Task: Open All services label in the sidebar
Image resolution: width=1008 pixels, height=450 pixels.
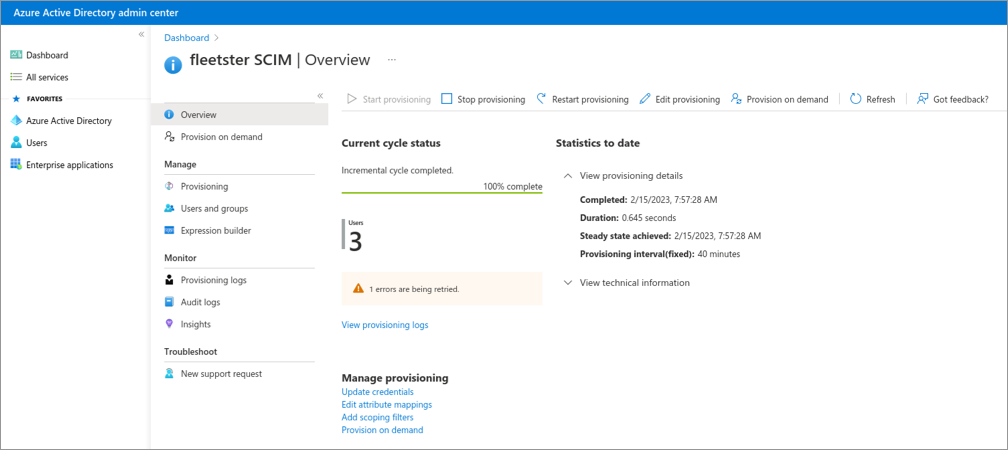Action: click(x=47, y=77)
